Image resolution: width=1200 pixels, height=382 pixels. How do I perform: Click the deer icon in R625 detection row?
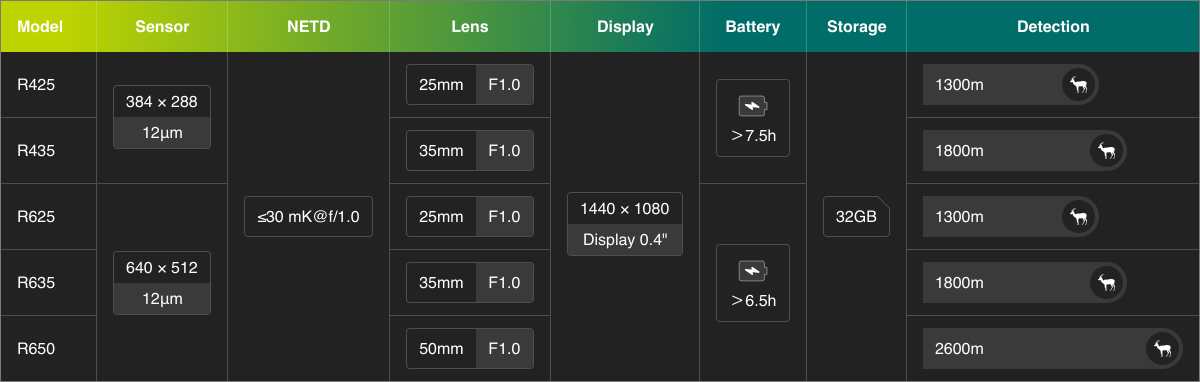pyautogui.click(x=1079, y=217)
